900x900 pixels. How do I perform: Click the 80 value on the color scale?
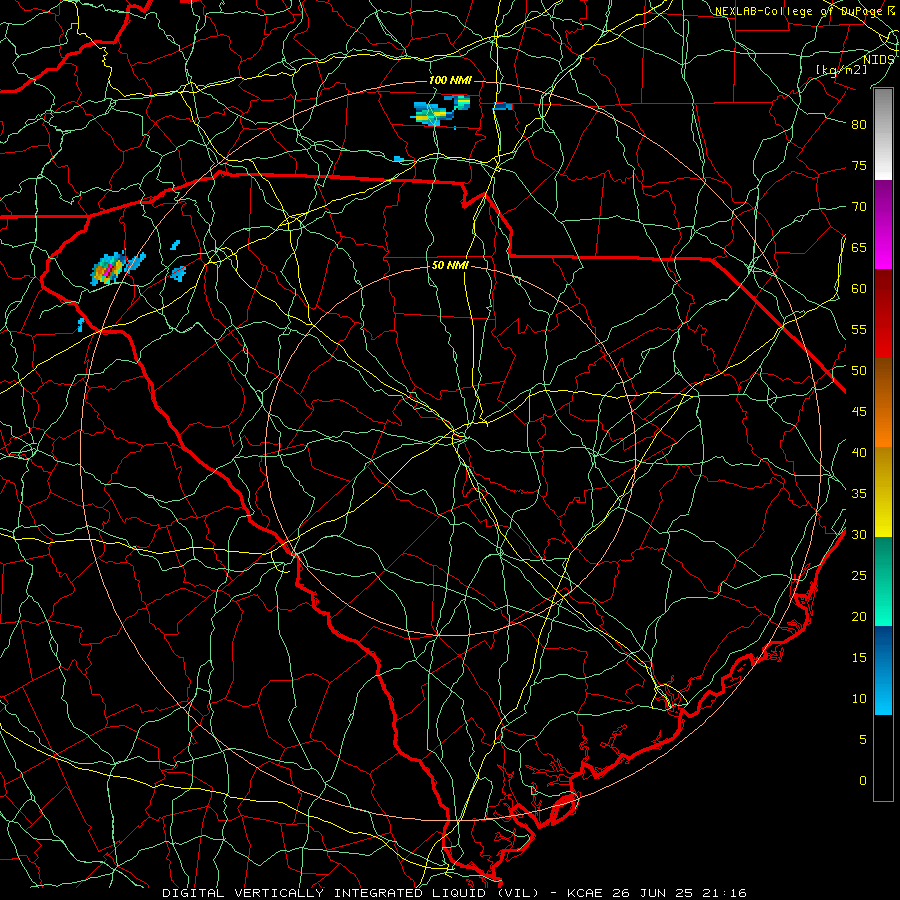[x=859, y=125]
